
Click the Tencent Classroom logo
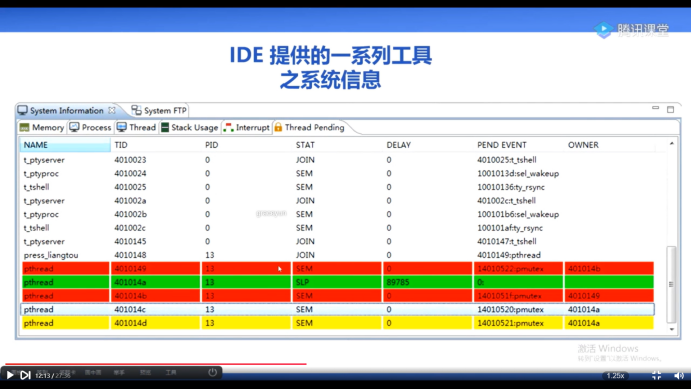tap(632, 30)
